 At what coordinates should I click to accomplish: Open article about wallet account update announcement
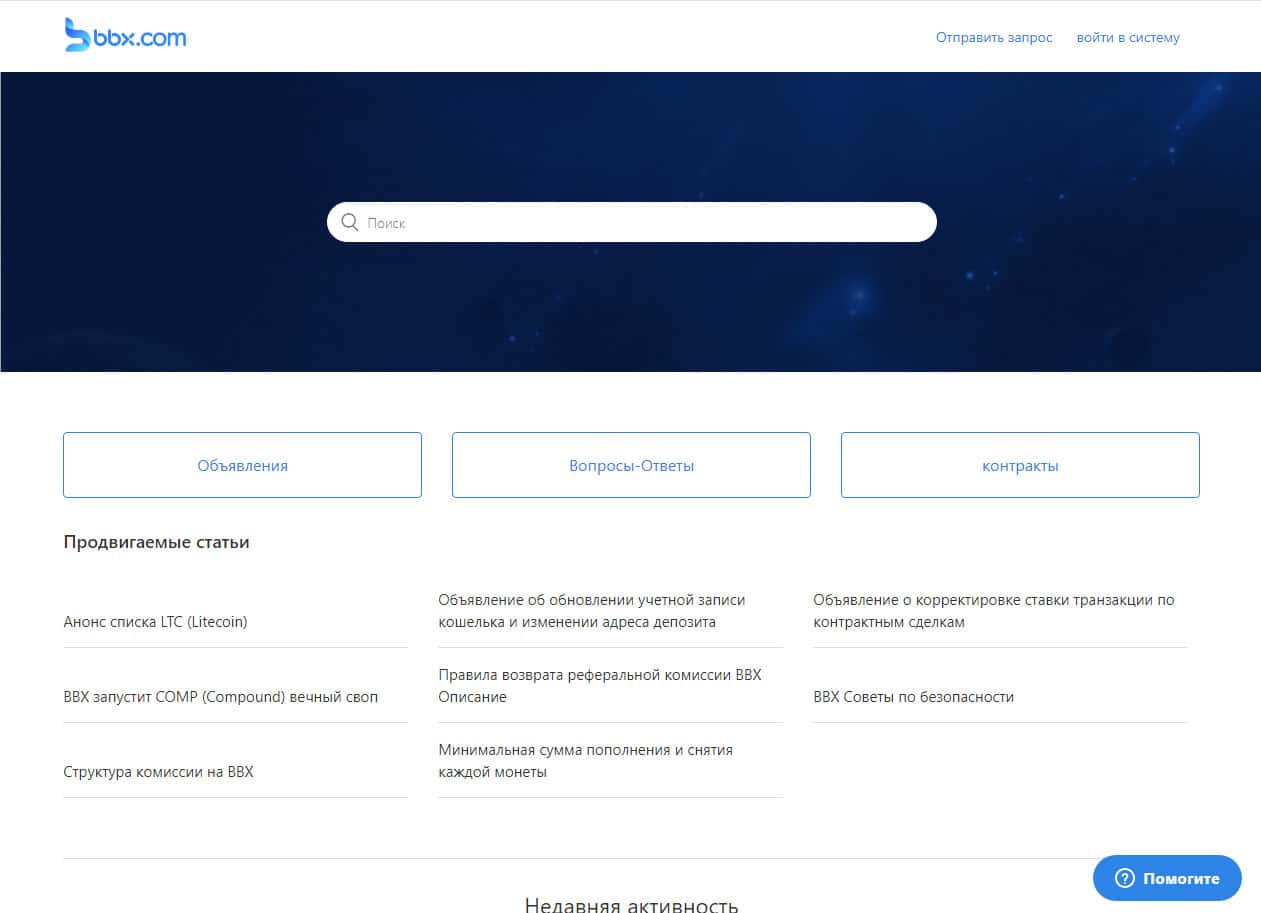pos(592,610)
